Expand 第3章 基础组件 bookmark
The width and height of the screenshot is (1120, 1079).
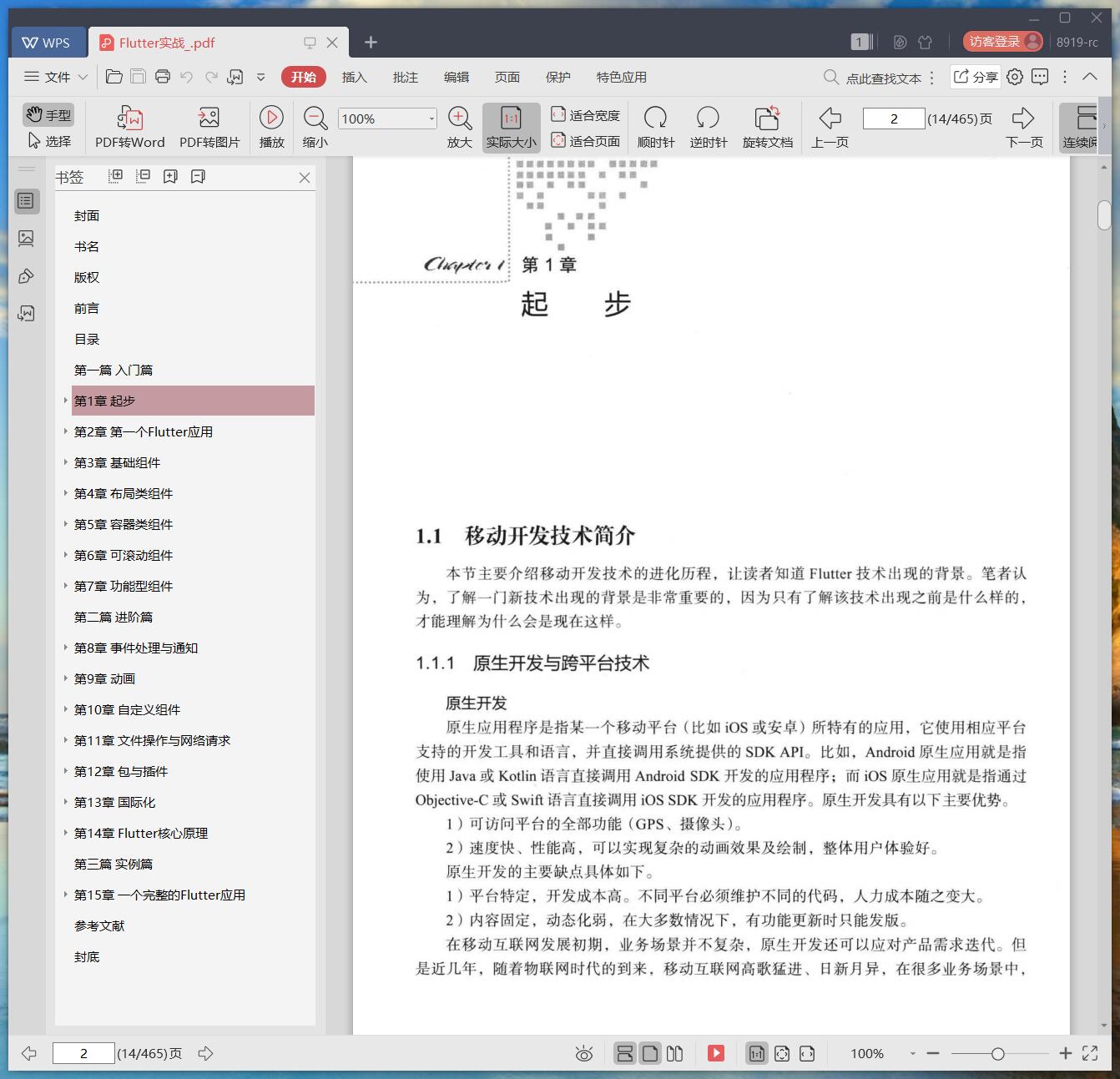66,462
